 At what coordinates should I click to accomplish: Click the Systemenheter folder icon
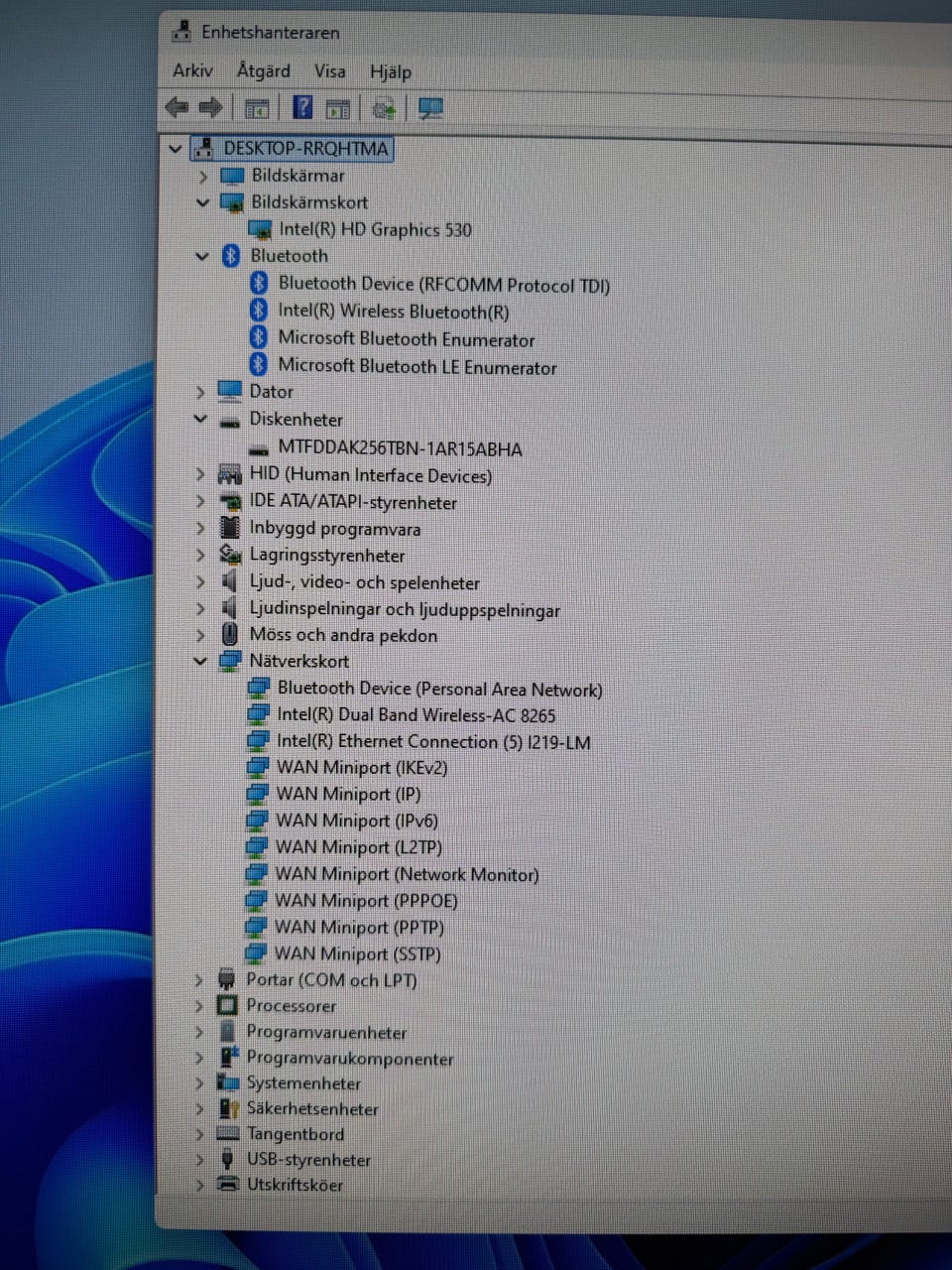click(228, 1082)
